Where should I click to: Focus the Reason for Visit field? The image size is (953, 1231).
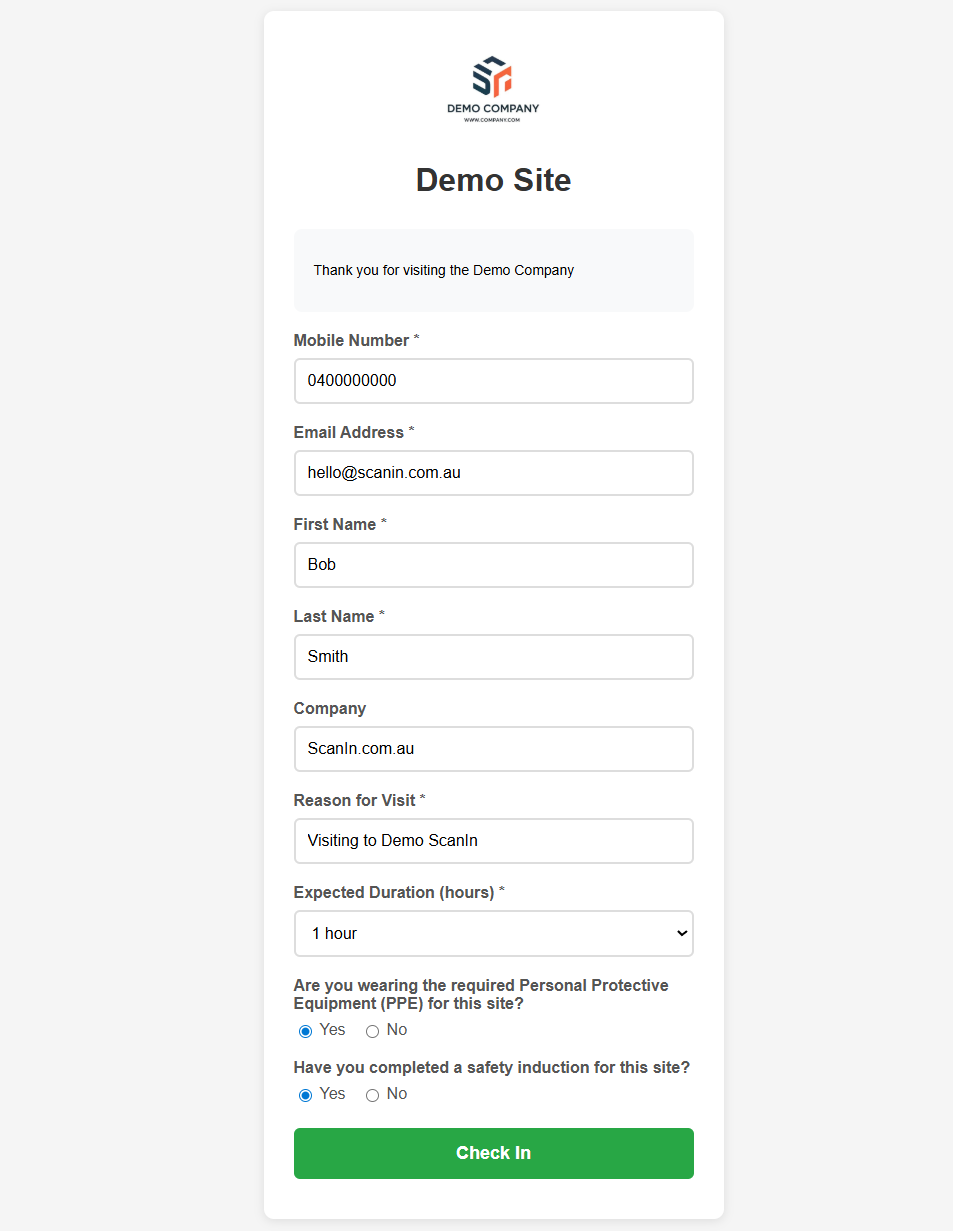coord(493,841)
